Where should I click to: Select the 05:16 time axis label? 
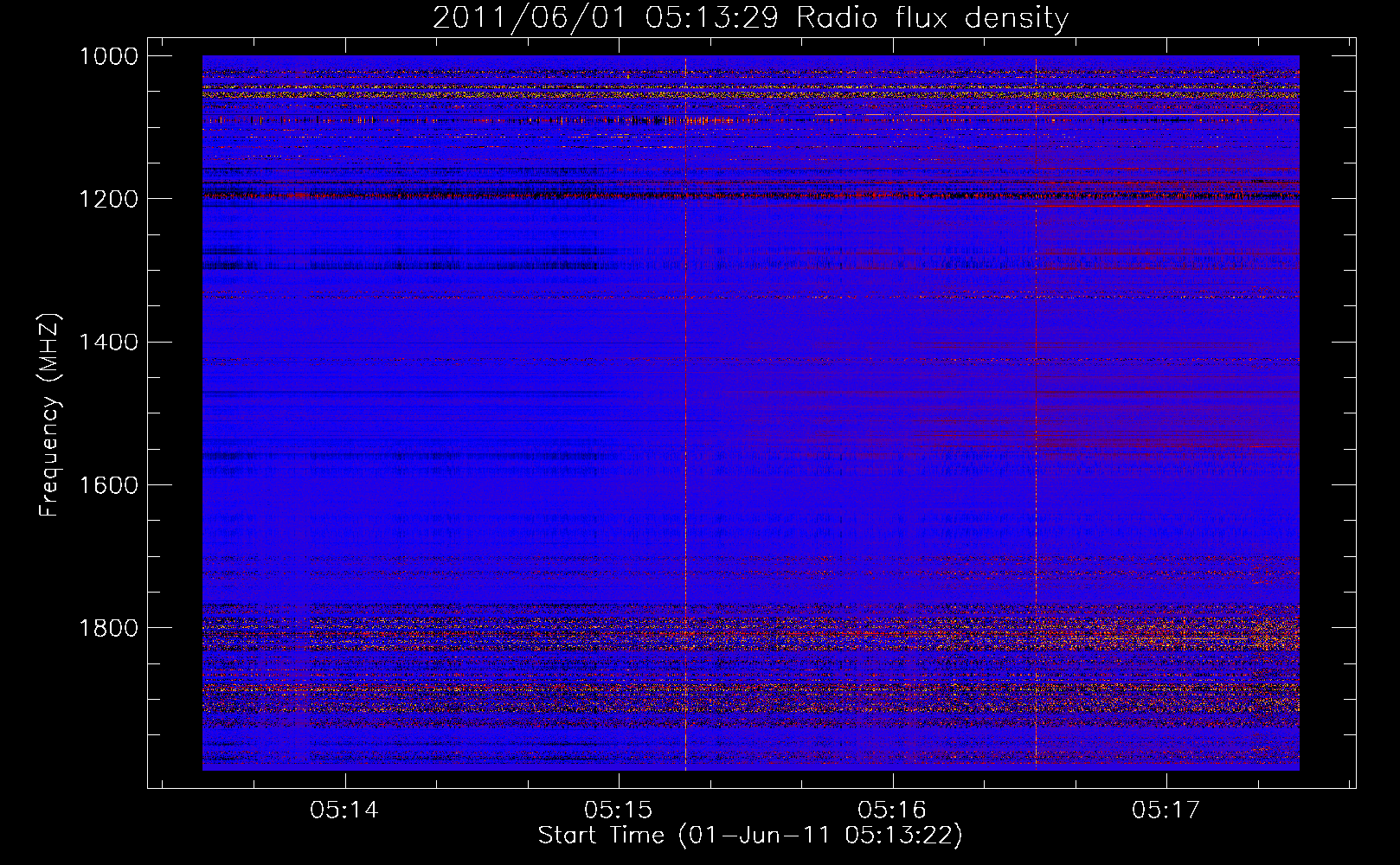tap(892, 810)
